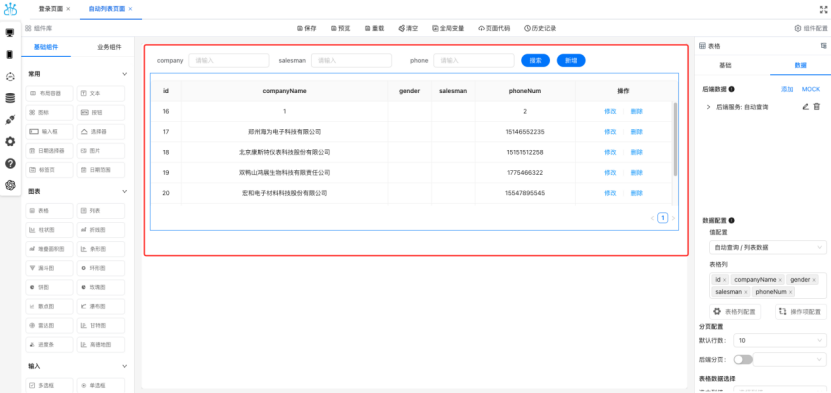
Task: Click the MOCK link
Action: pos(811,90)
